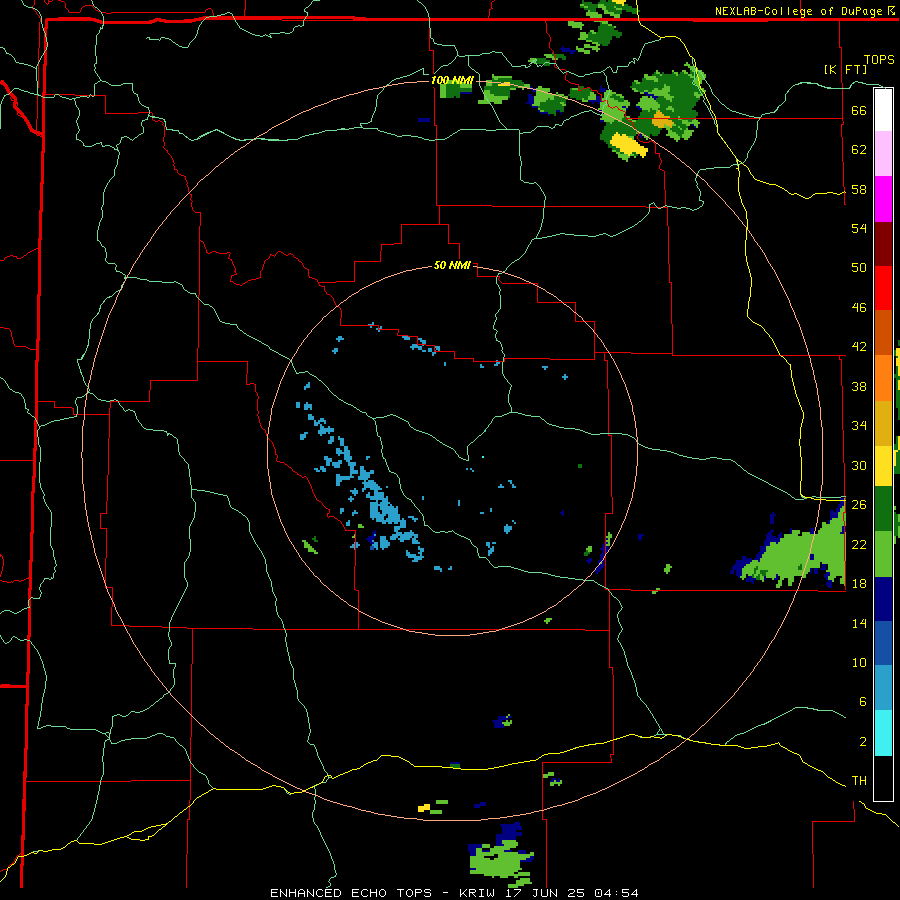Click the light pink legend swatch
The height and width of the screenshot is (900, 900).
point(883,153)
